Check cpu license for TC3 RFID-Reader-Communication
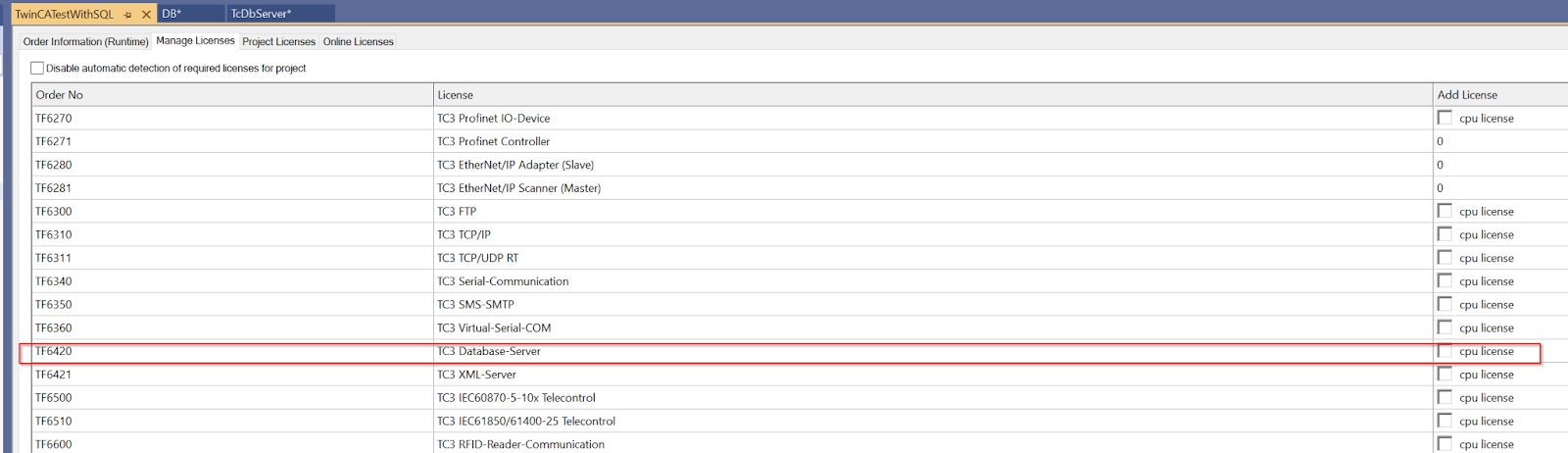Viewport: 1568px width, 453px height. coord(1445,444)
